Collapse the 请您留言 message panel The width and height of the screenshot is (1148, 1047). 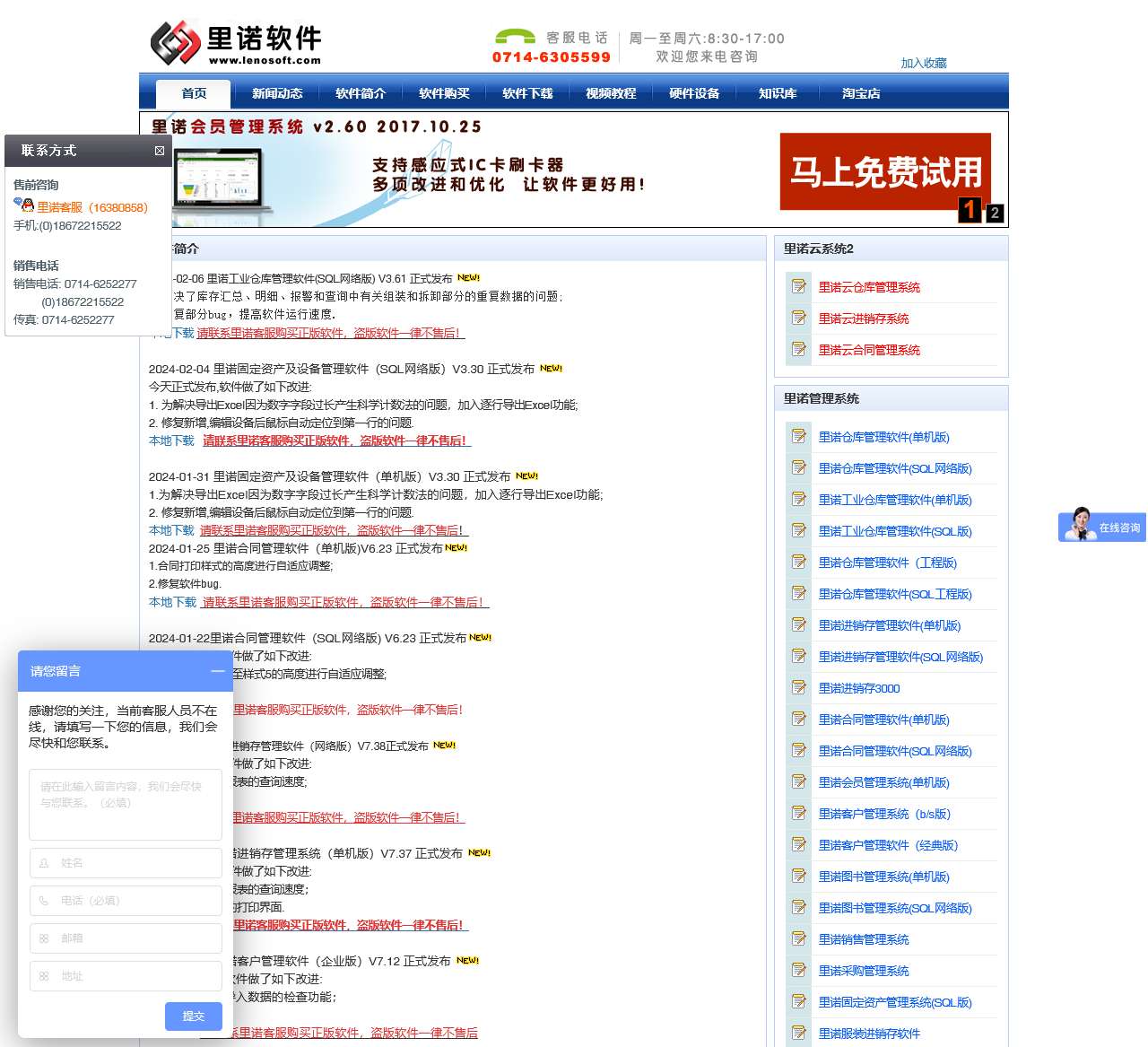tap(217, 671)
